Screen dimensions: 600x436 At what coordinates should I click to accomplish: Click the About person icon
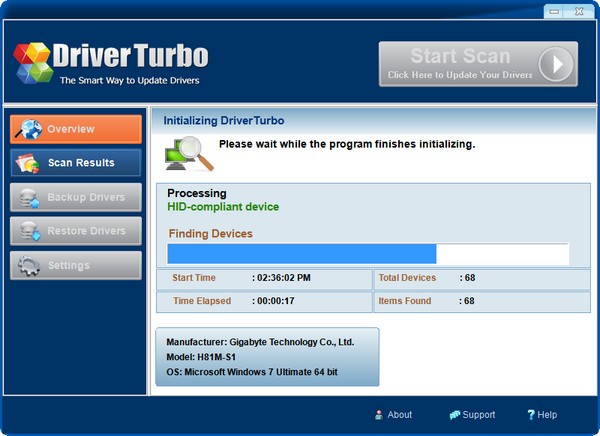click(379, 414)
